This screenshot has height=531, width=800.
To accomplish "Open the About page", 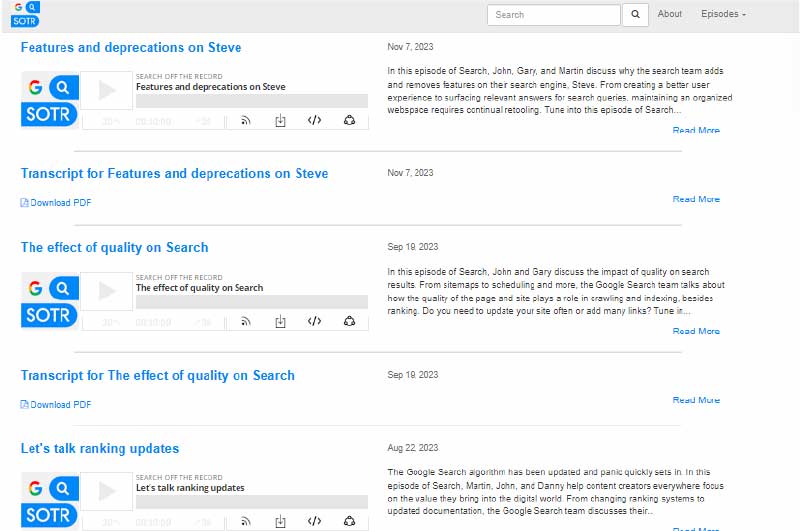I will pyautogui.click(x=669, y=14).
